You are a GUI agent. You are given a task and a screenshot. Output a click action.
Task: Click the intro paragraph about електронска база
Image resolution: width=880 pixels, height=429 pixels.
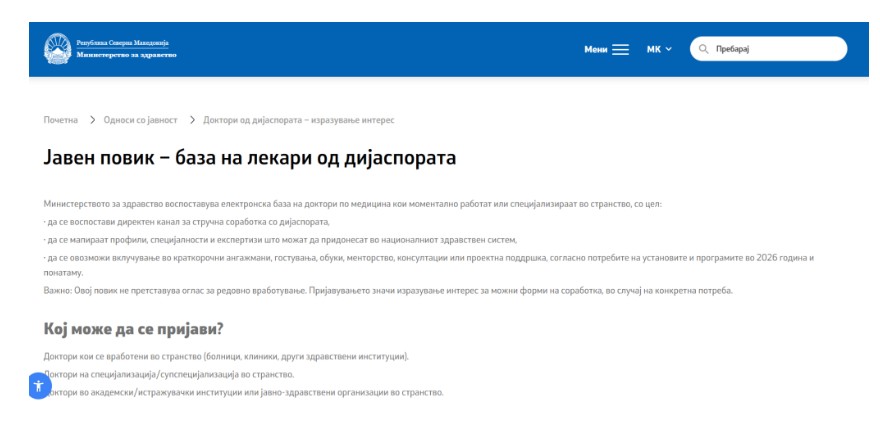tap(360, 204)
